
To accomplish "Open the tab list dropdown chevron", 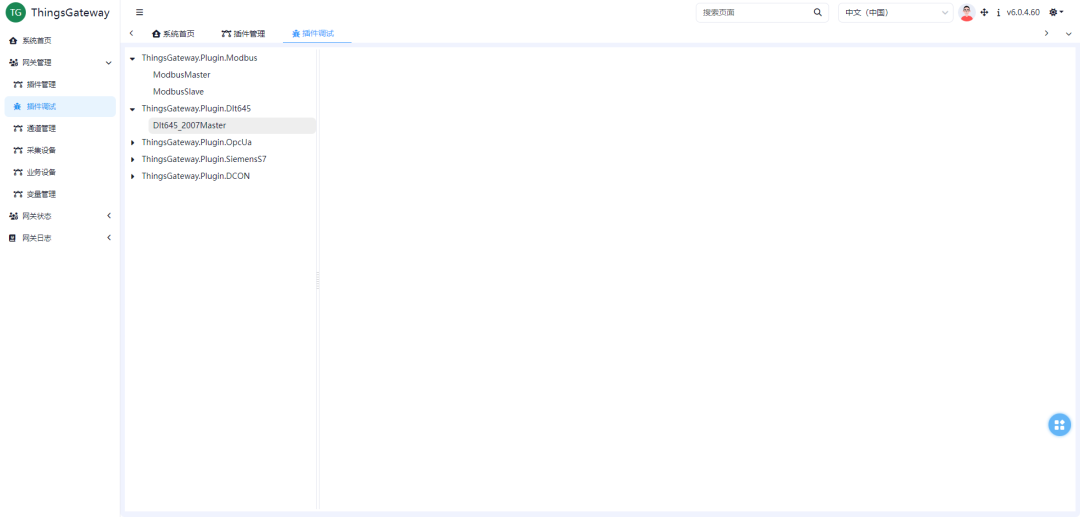I will (1068, 33).
